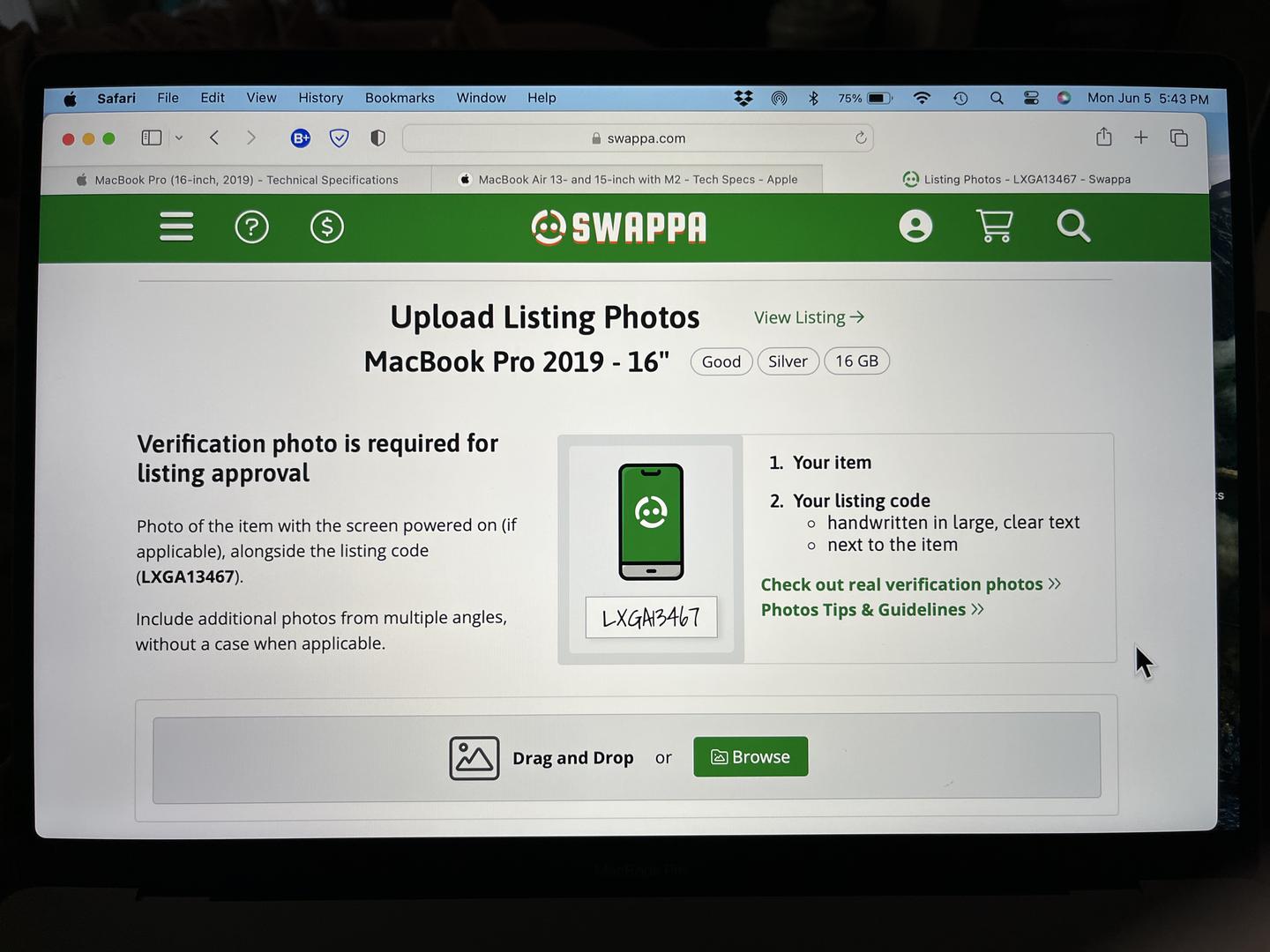Click the example phone verification illustration
The width and height of the screenshot is (1270, 952).
[x=651, y=522]
